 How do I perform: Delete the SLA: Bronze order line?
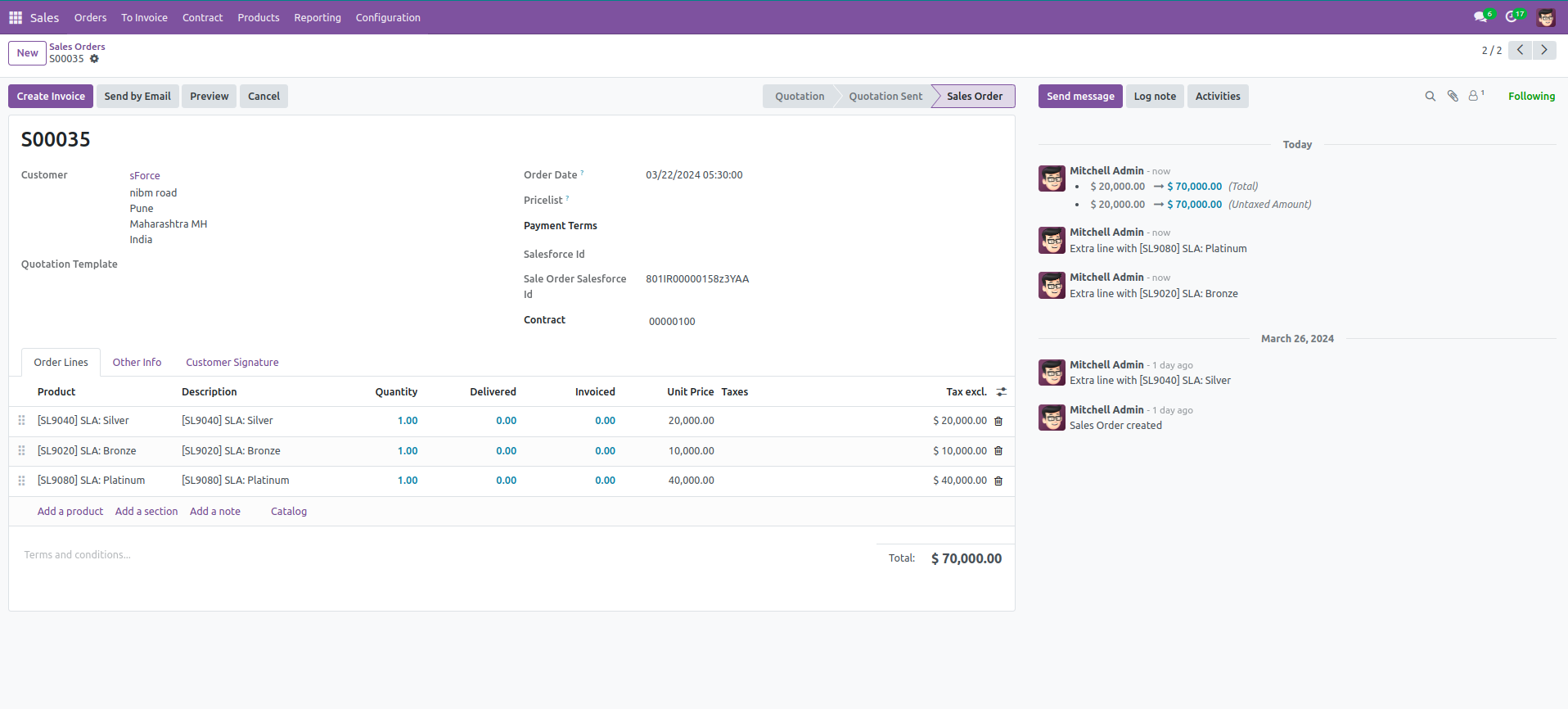(998, 451)
